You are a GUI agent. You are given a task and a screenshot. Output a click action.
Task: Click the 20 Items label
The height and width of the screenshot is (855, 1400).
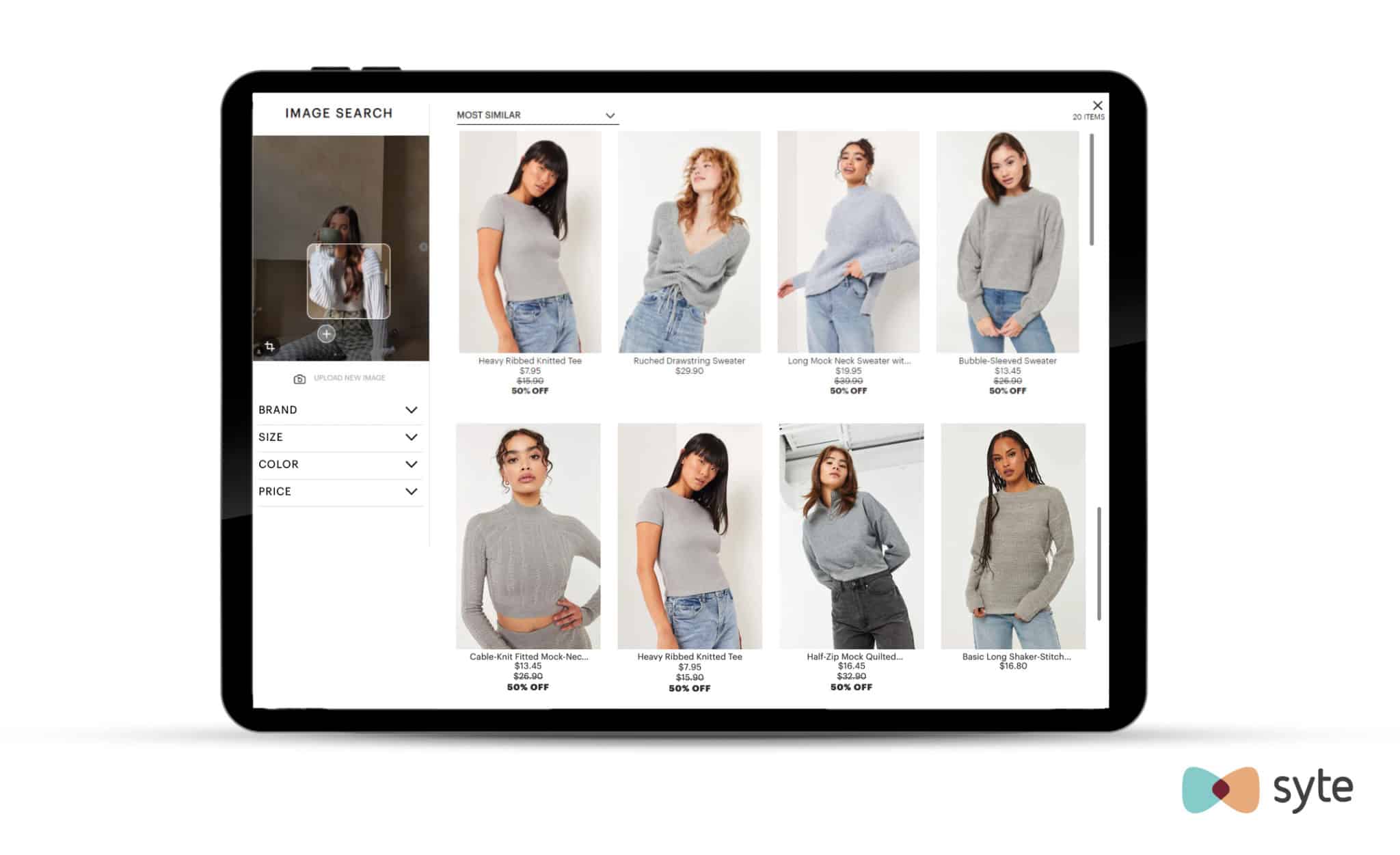tap(1087, 116)
